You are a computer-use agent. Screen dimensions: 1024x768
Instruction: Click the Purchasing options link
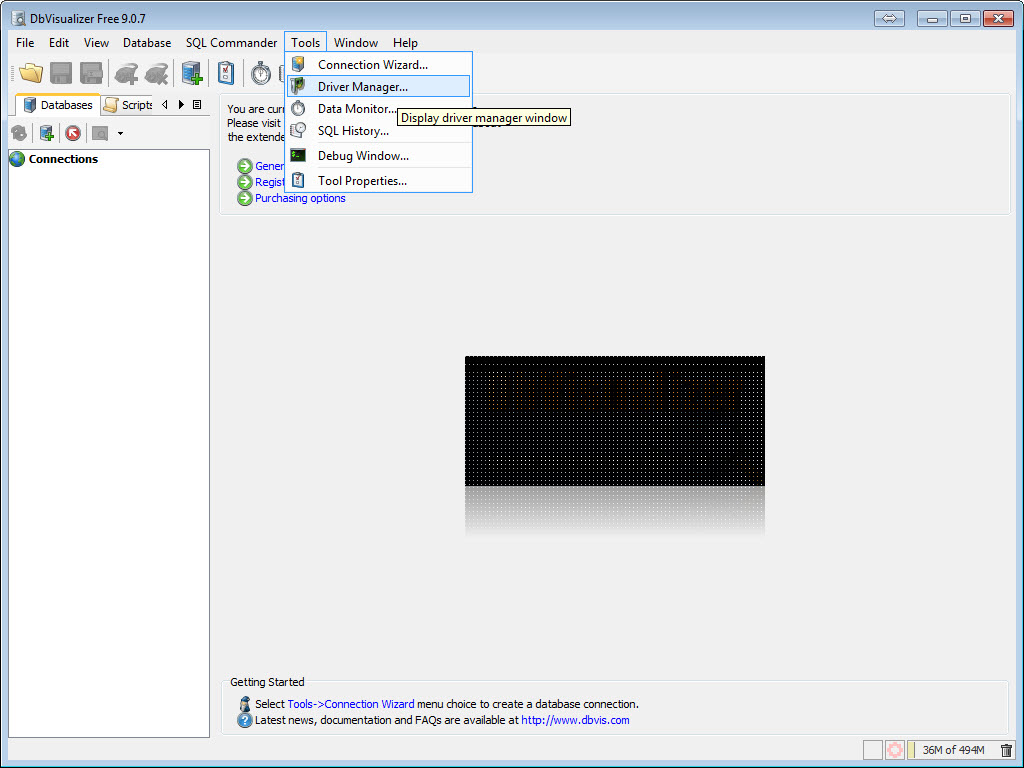tap(300, 198)
